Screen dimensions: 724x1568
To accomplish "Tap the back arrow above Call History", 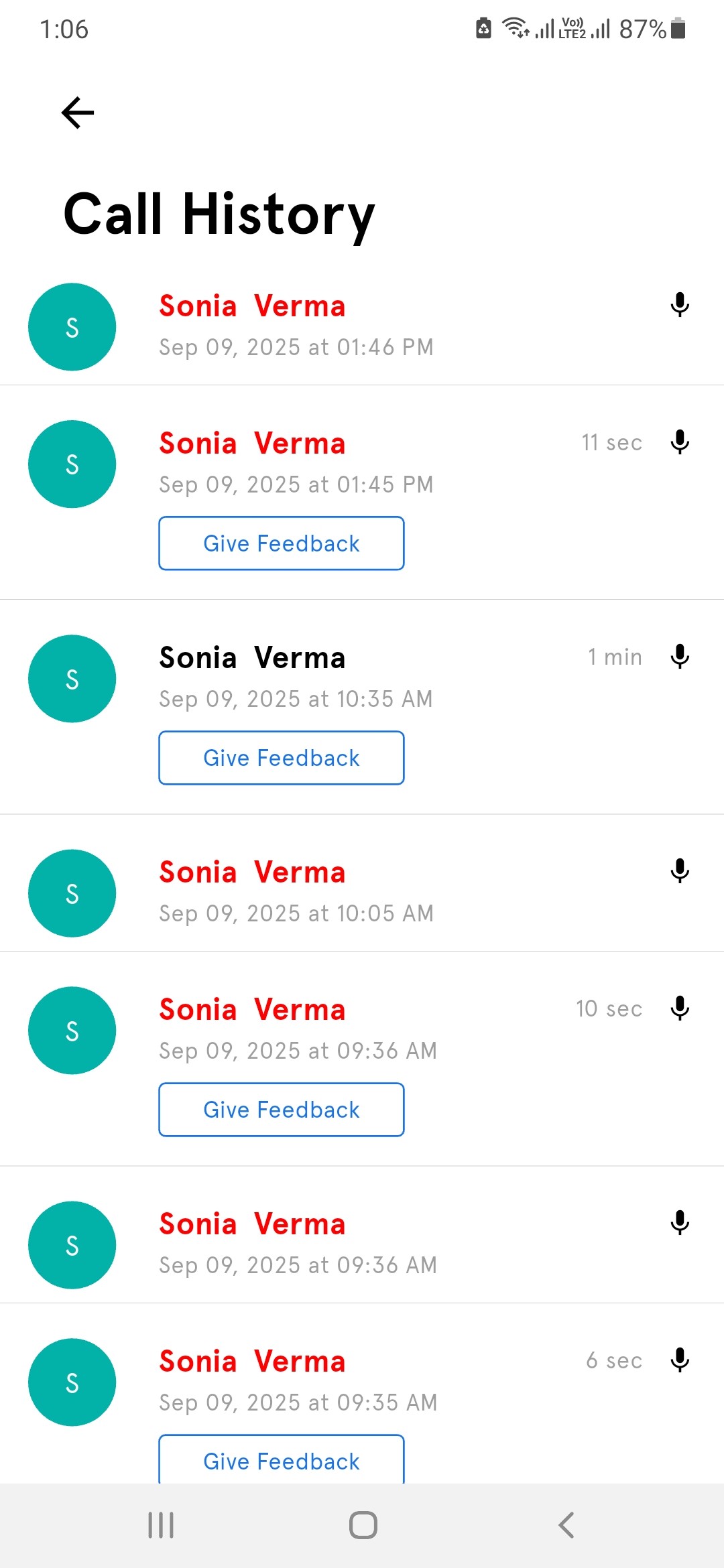I will (78, 112).
